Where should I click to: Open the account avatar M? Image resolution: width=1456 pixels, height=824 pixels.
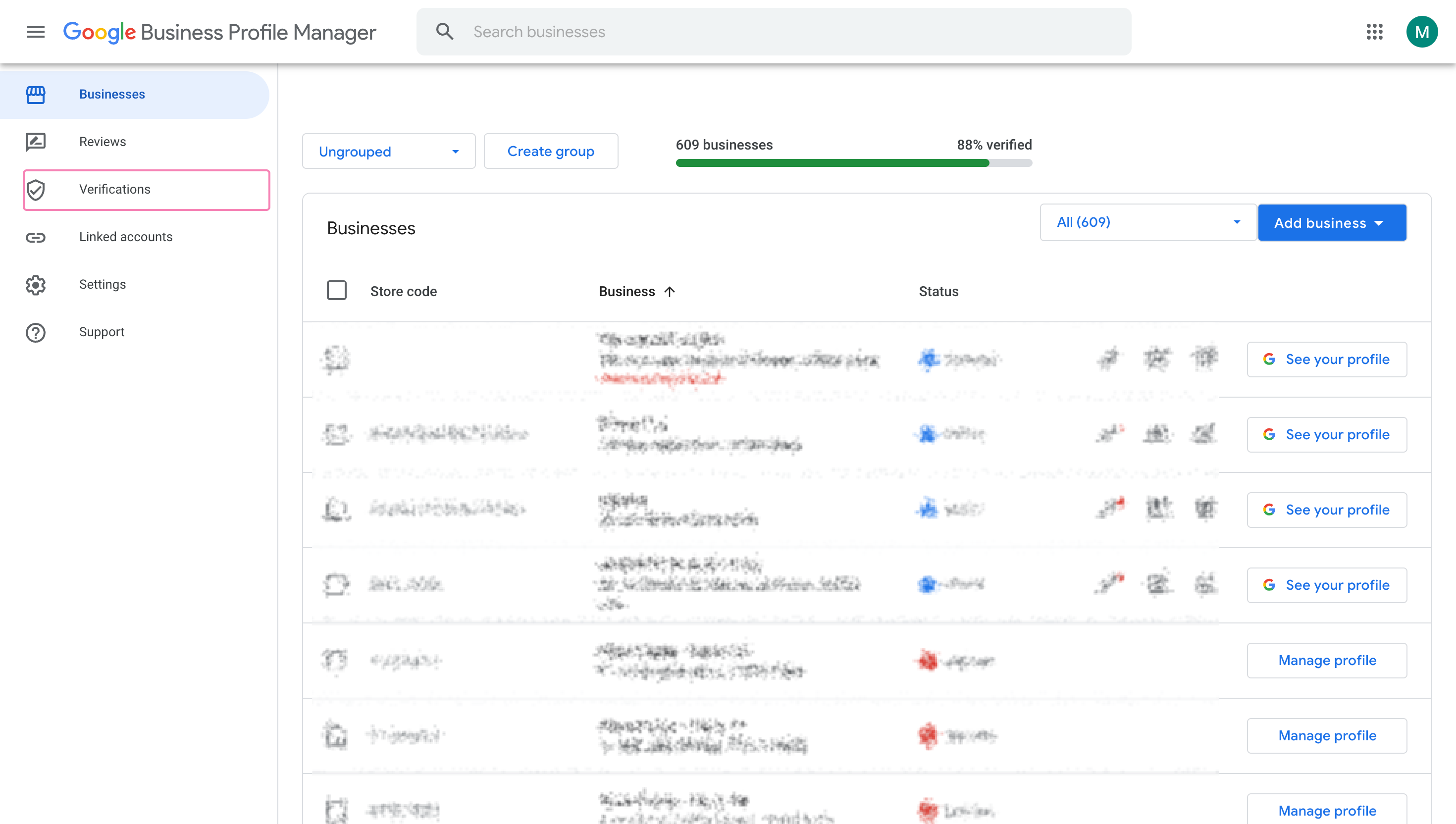click(x=1421, y=32)
